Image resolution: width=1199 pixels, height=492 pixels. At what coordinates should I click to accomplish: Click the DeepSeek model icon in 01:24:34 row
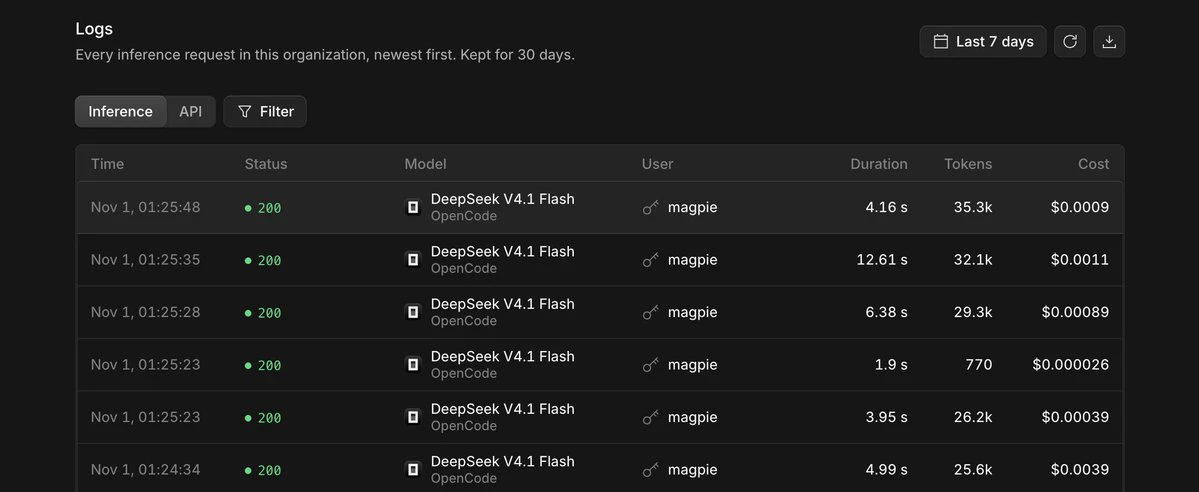(413, 470)
